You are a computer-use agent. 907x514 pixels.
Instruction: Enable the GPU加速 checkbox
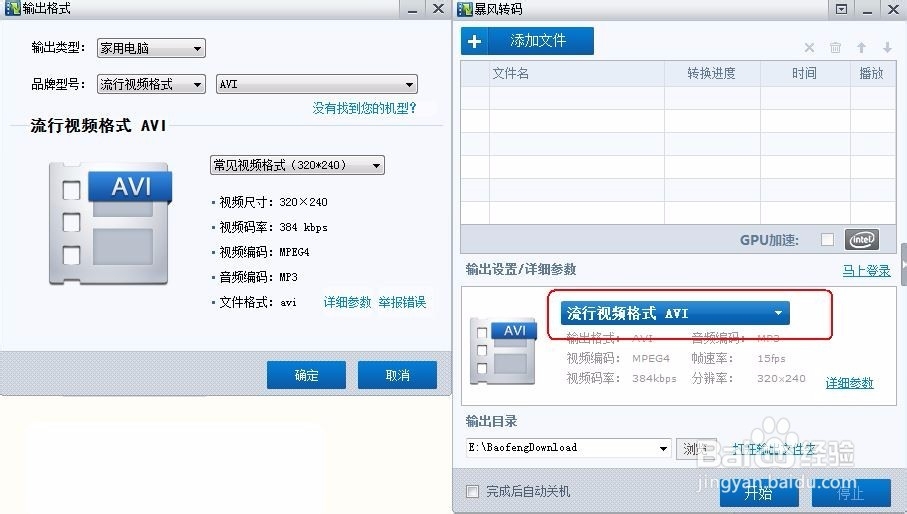pyautogui.click(x=828, y=239)
